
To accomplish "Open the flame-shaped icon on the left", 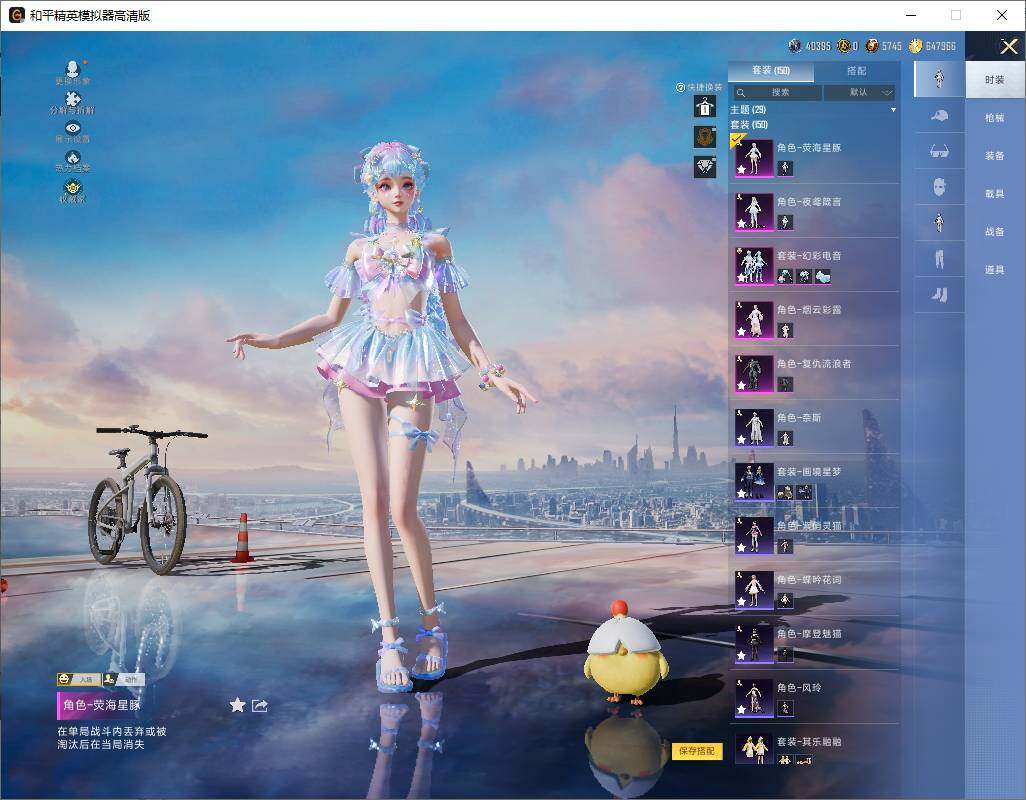I will 73,157.
